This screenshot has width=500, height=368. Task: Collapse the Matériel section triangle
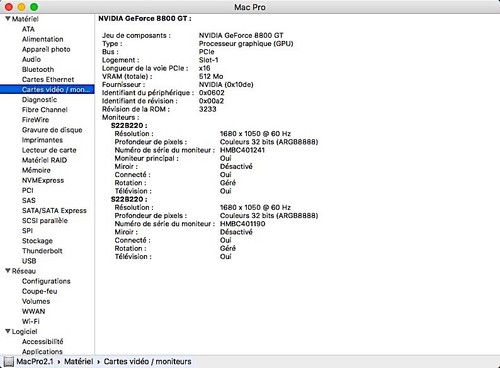coord(8,19)
